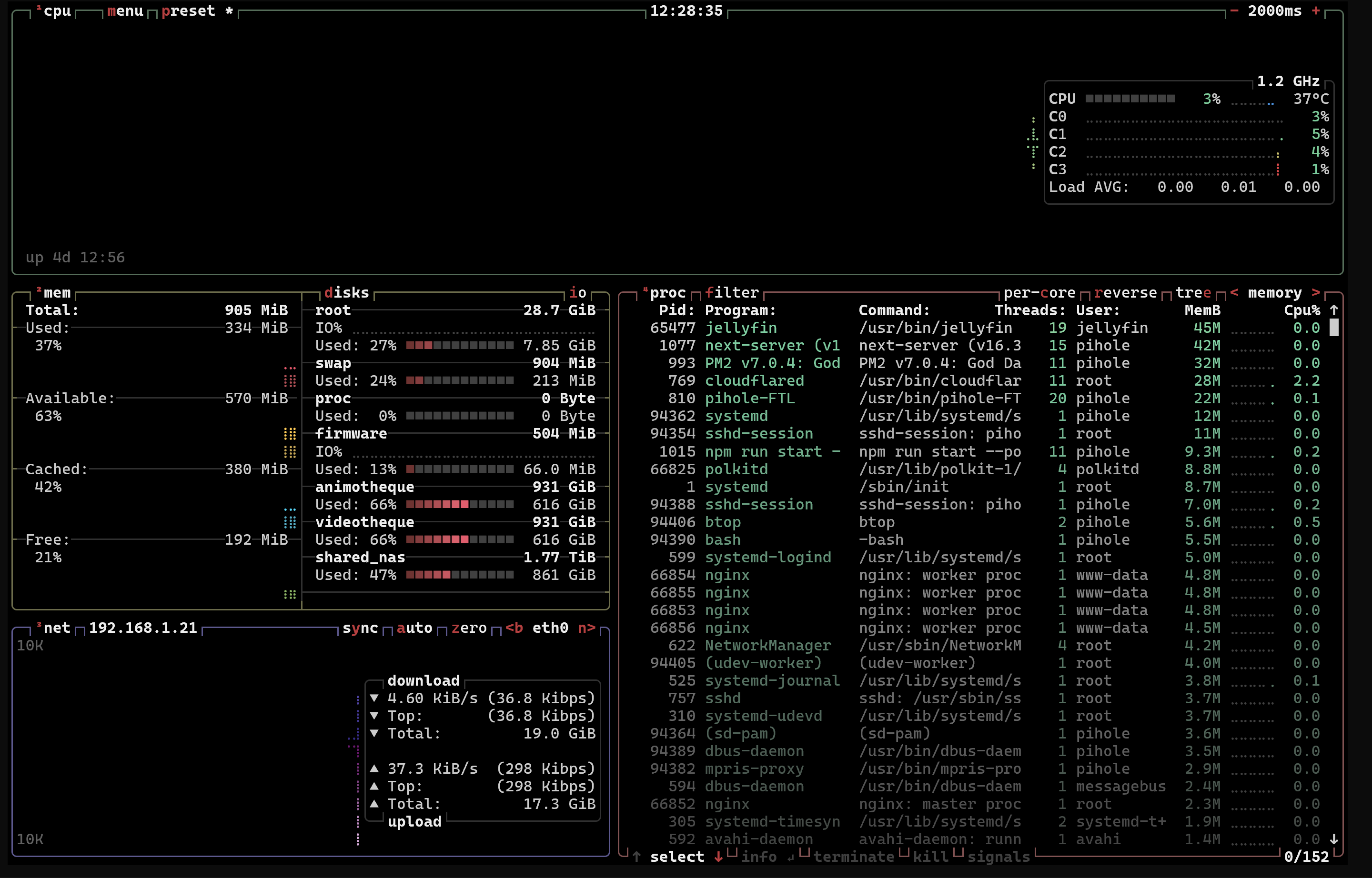Toggle disk io mode

(x=578, y=292)
